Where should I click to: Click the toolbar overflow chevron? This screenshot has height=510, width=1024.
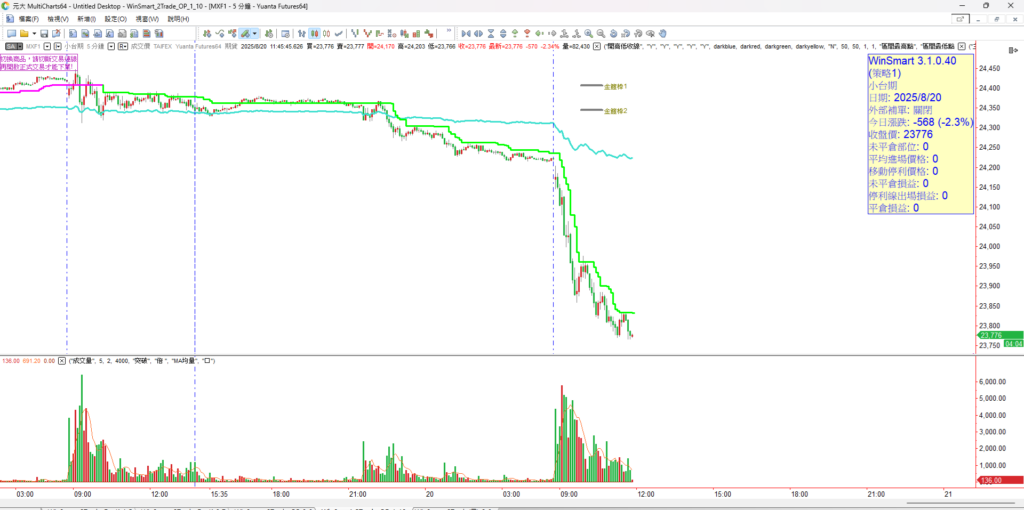pos(449,30)
